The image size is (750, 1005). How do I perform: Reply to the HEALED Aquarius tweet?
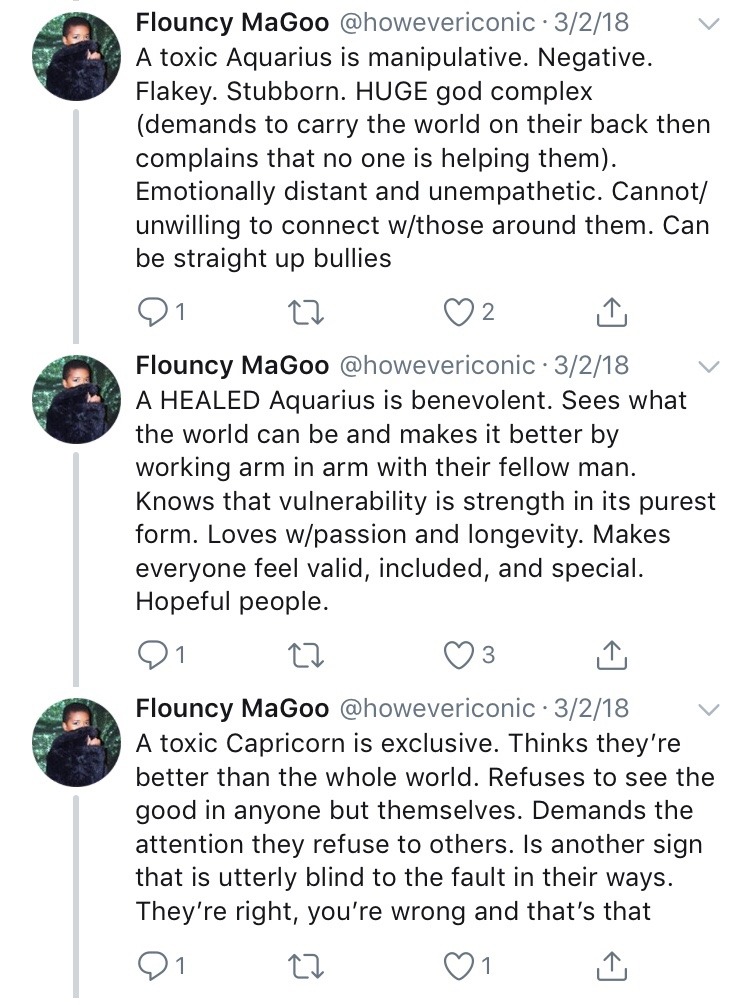click(152, 656)
